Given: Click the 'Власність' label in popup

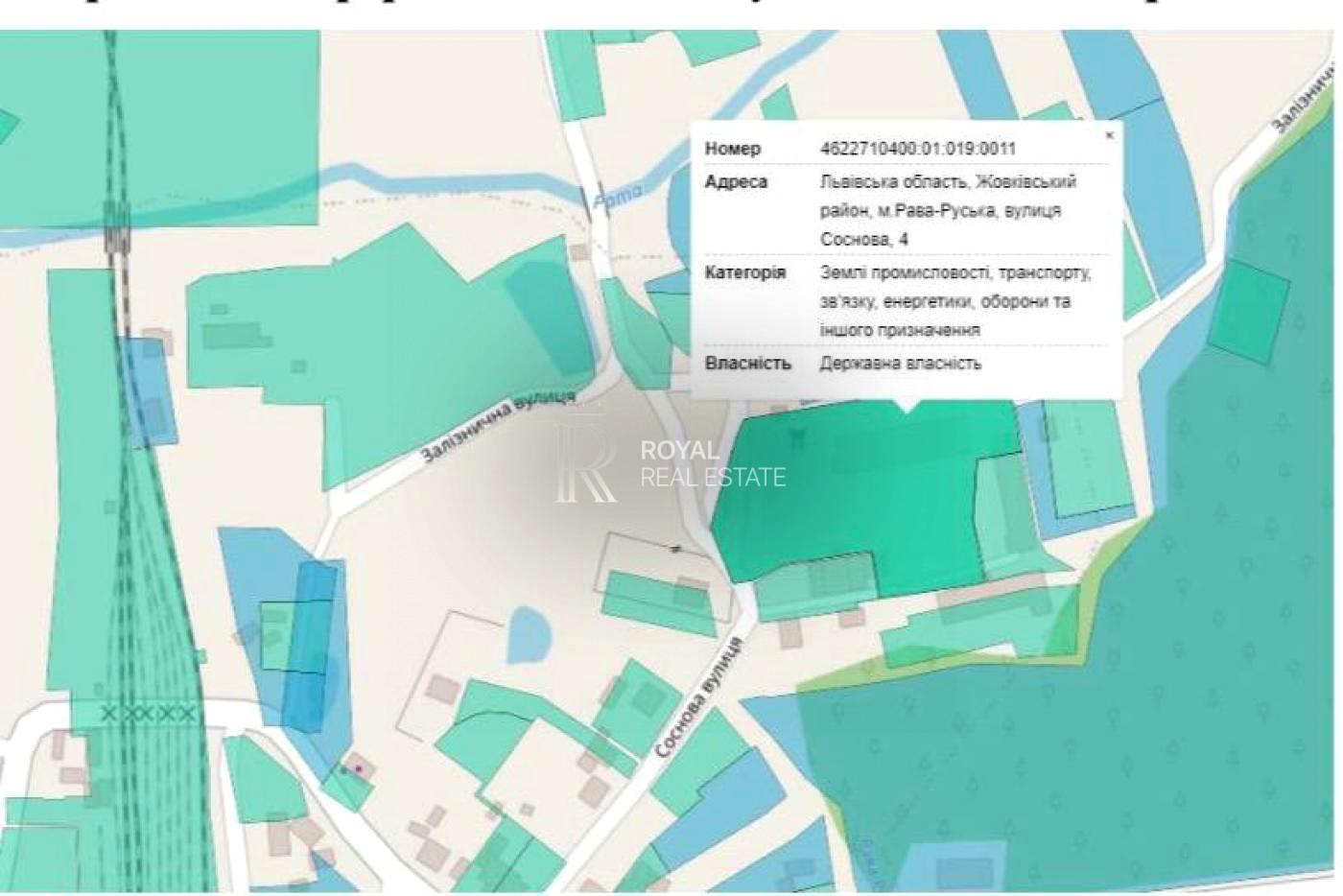Looking at the screenshot, I should [748, 364].
